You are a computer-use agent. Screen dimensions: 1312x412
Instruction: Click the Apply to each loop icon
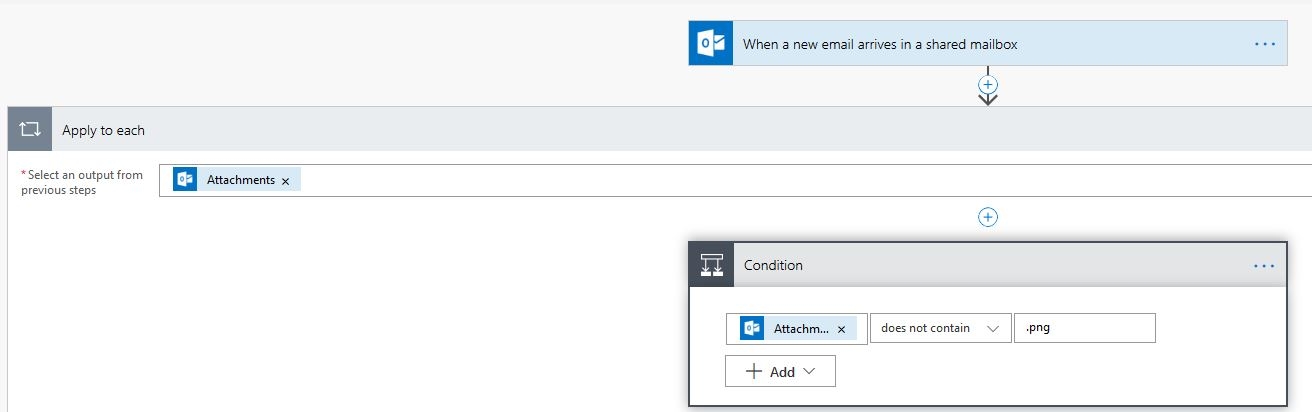[x=29, y=130]
